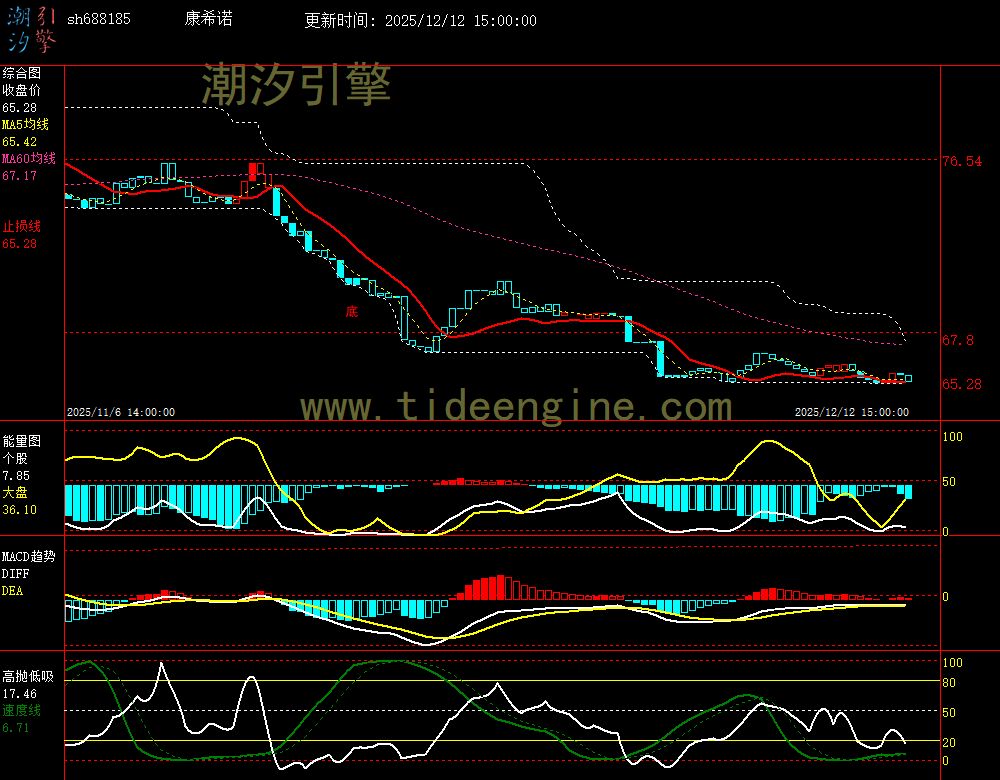Click the yellow MA5均线 legend label
Screen dimensions: 1000x780
tap(25, 125)
